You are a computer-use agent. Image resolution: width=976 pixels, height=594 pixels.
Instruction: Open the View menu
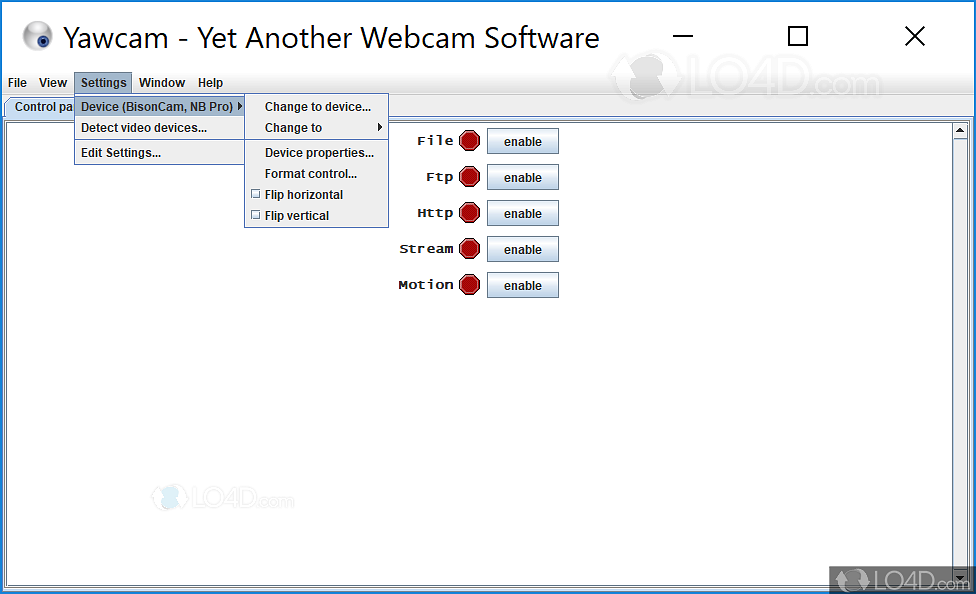pos(53,83)
